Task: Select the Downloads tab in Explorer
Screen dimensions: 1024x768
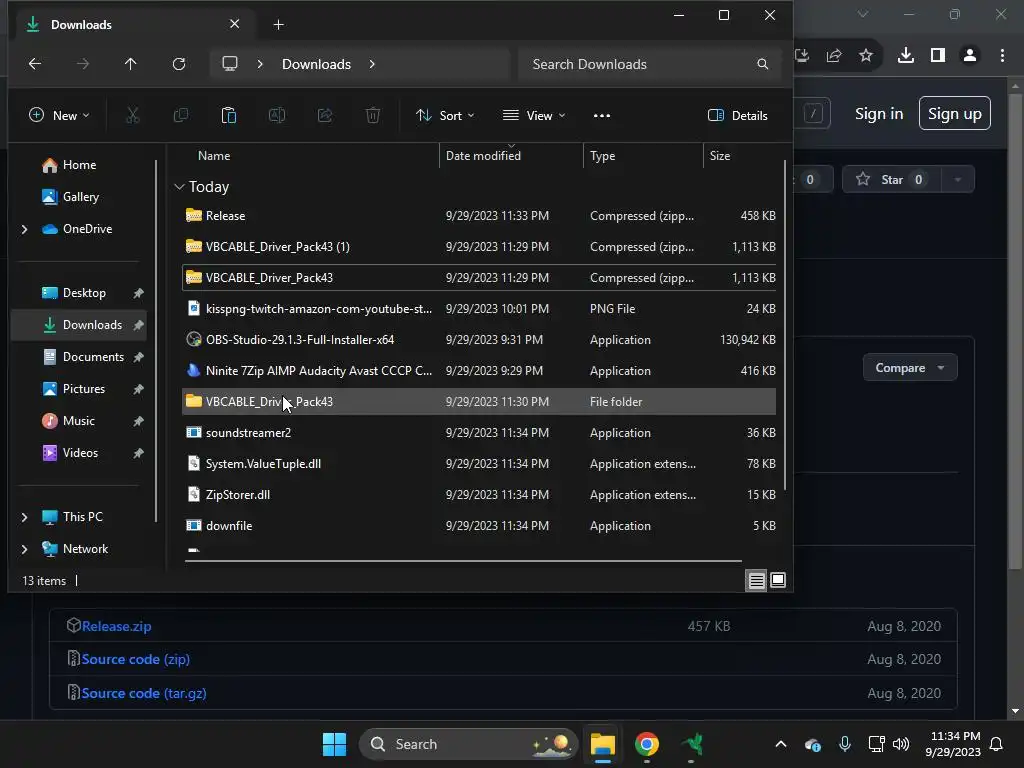Action: coord(132,25)
